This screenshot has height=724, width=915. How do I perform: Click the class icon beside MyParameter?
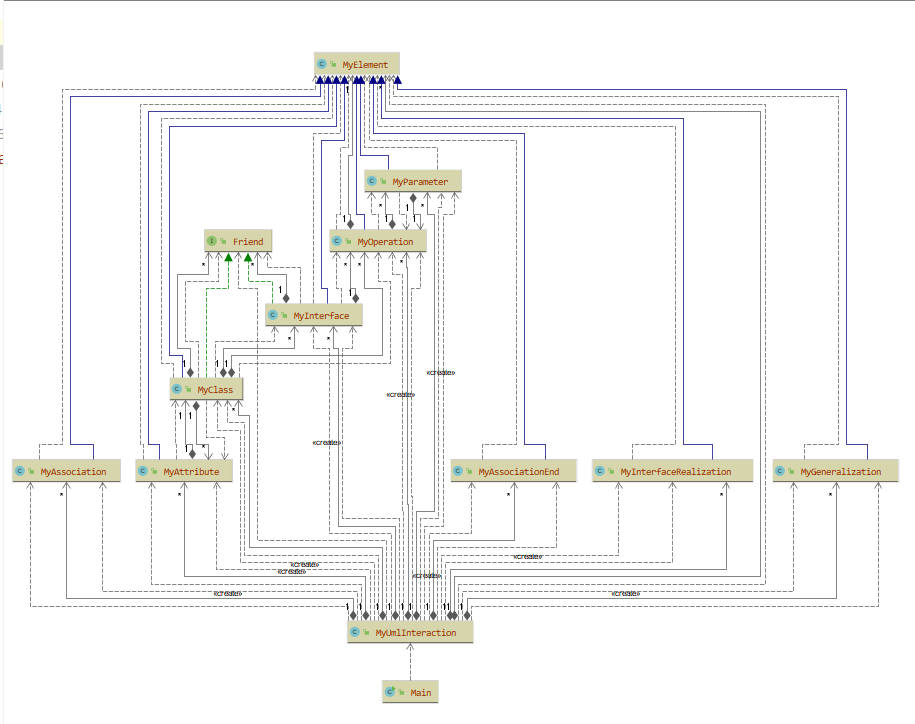pos(372,181)
